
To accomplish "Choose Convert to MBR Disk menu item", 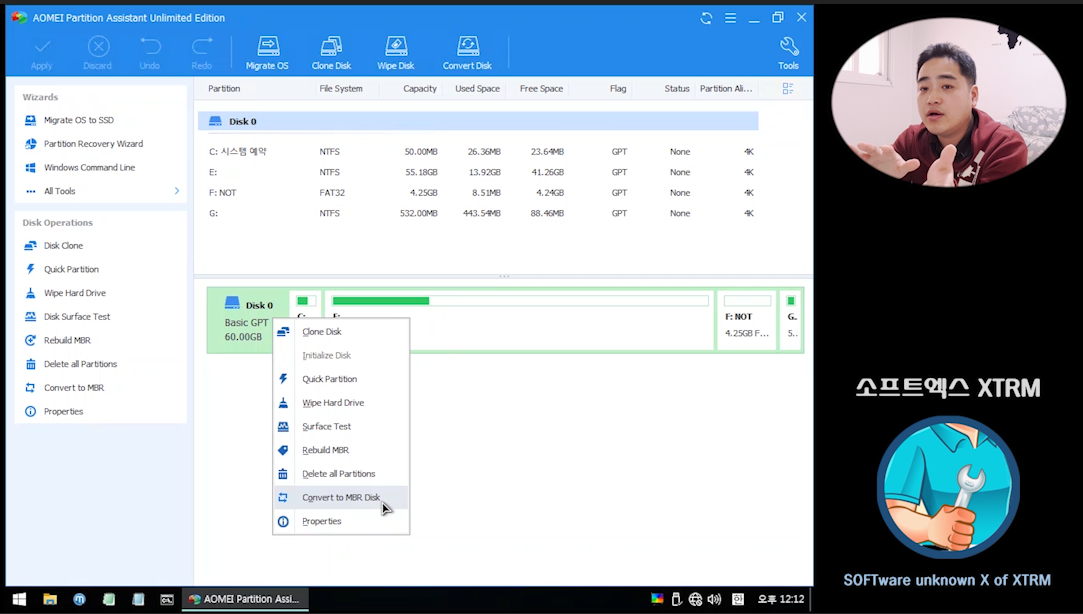I will point(341,497).
